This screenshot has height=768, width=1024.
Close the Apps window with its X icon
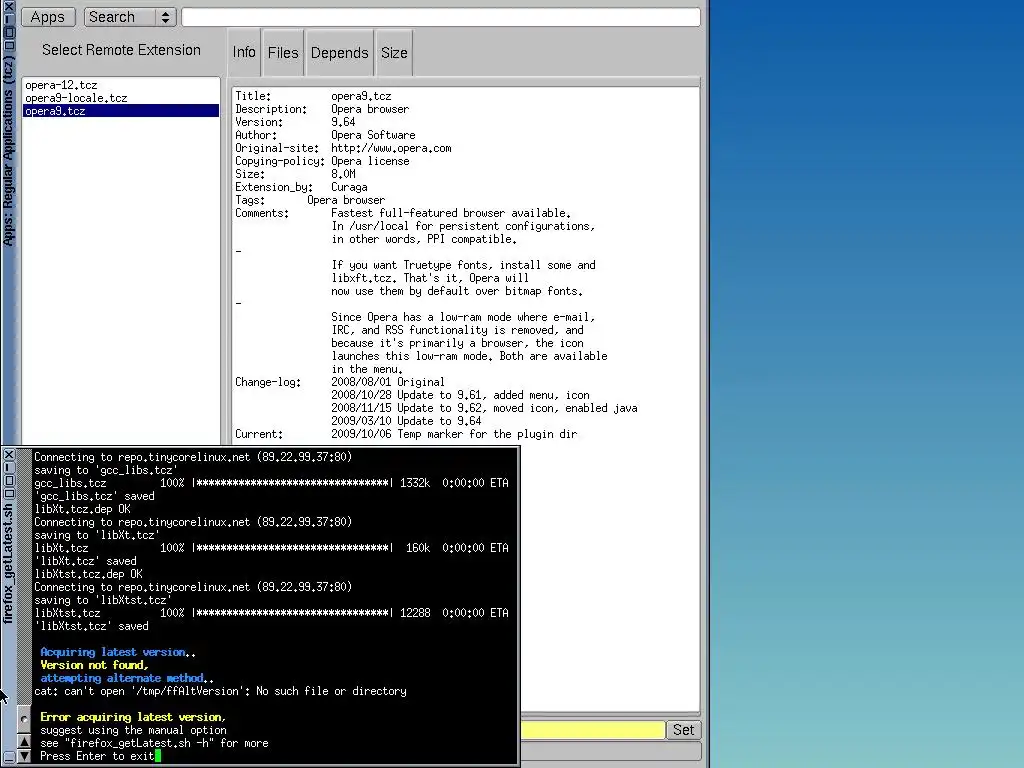click(8, 7)
